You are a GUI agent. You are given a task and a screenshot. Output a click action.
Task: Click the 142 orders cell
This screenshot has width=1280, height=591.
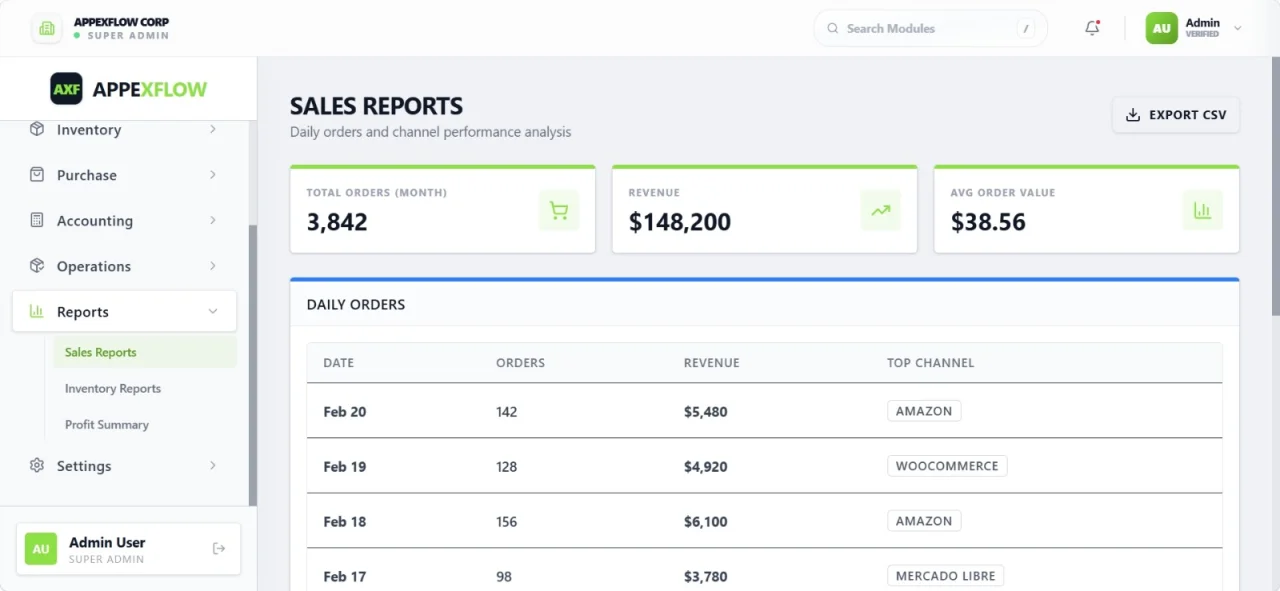click(507, 411)
